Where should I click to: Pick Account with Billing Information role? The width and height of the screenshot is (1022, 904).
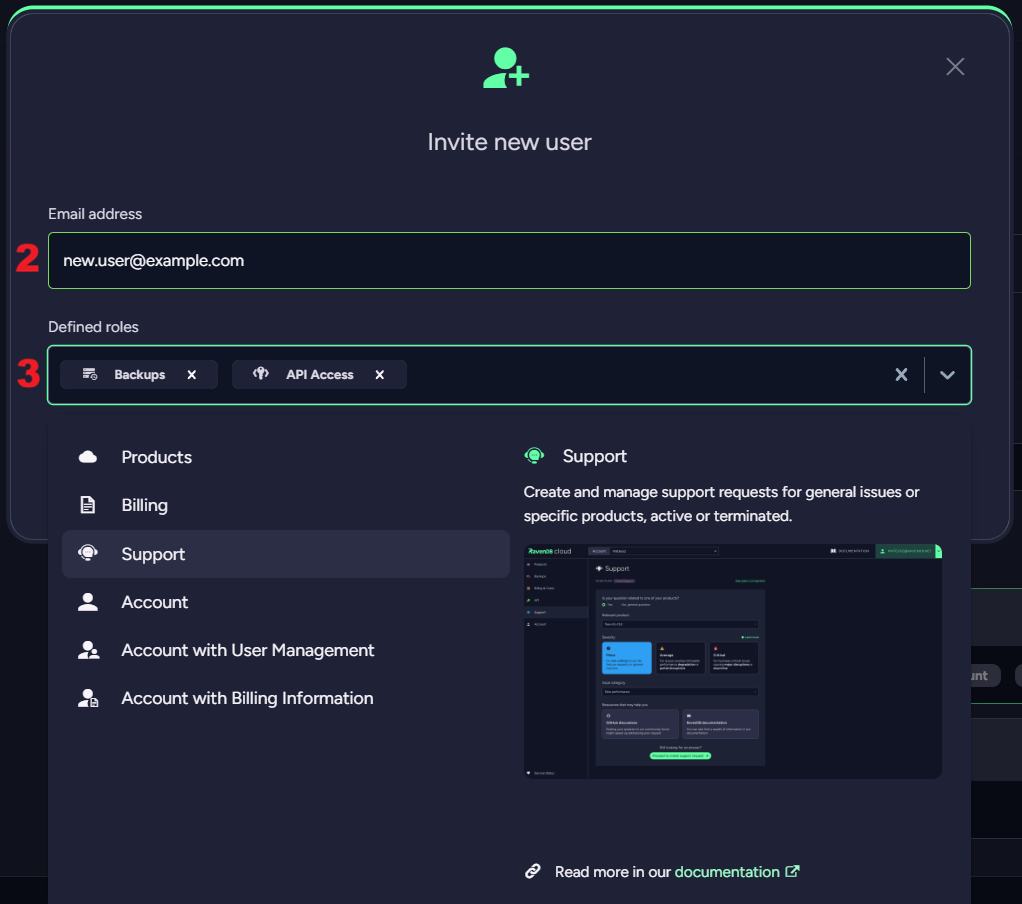(x=247, y=698)
